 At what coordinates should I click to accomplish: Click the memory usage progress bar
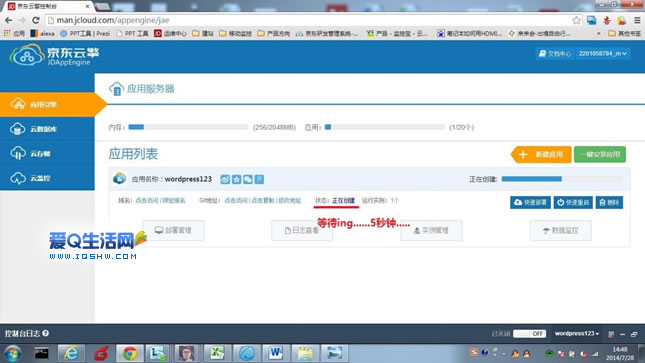188,127
